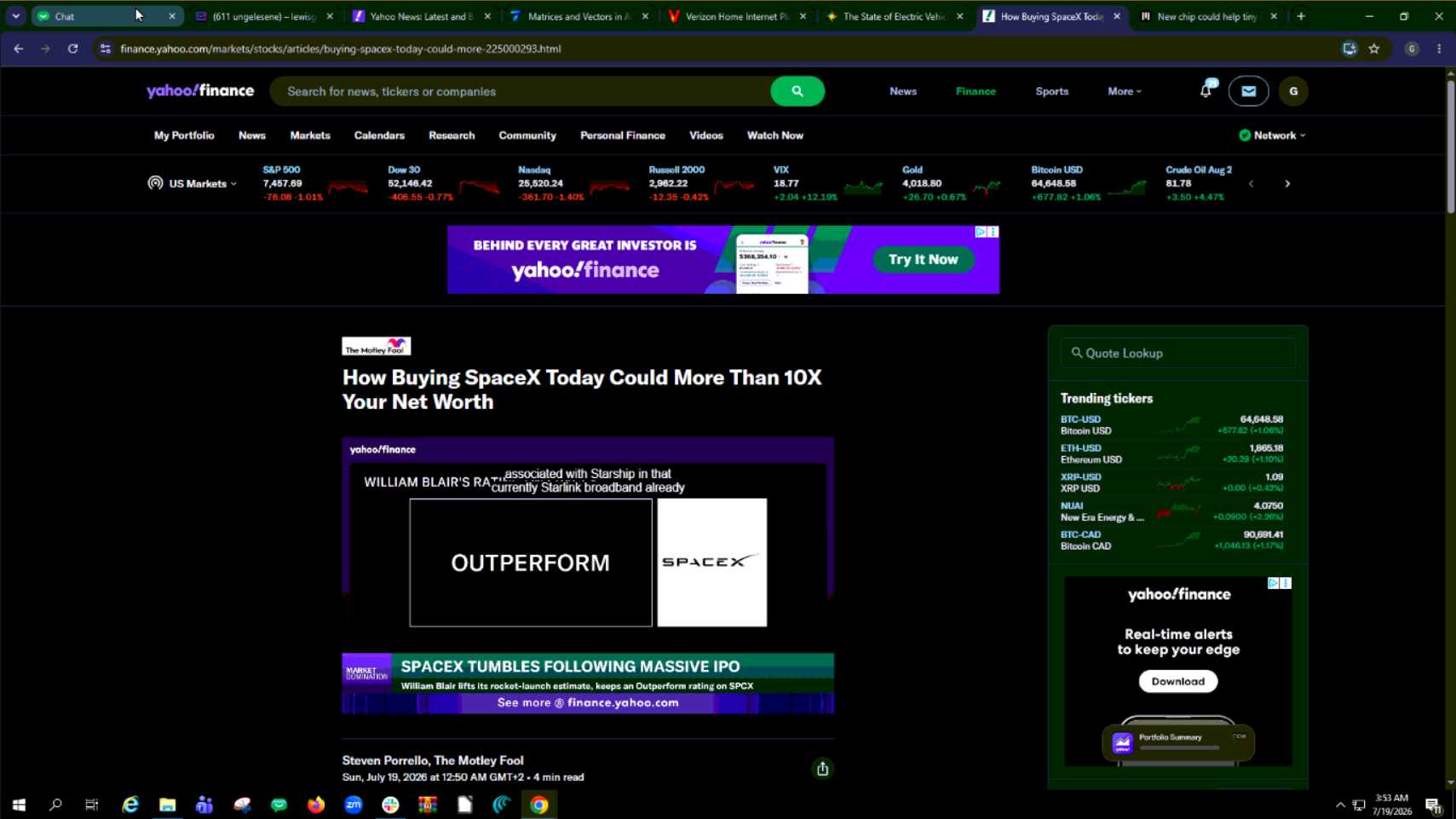Open Windows taskbar search
Viewport: 1456px width, 819px height.
click(55, 805)
